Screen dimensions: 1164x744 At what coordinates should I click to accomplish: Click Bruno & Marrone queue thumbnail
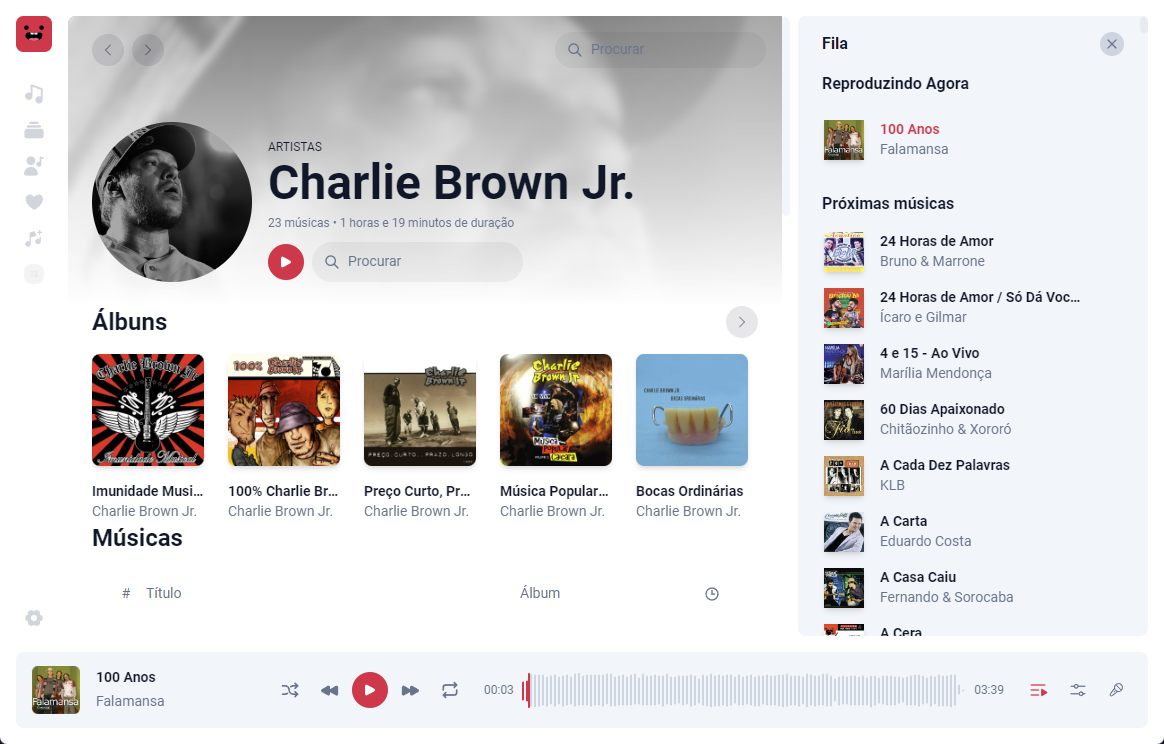click(x=844, y=252)
